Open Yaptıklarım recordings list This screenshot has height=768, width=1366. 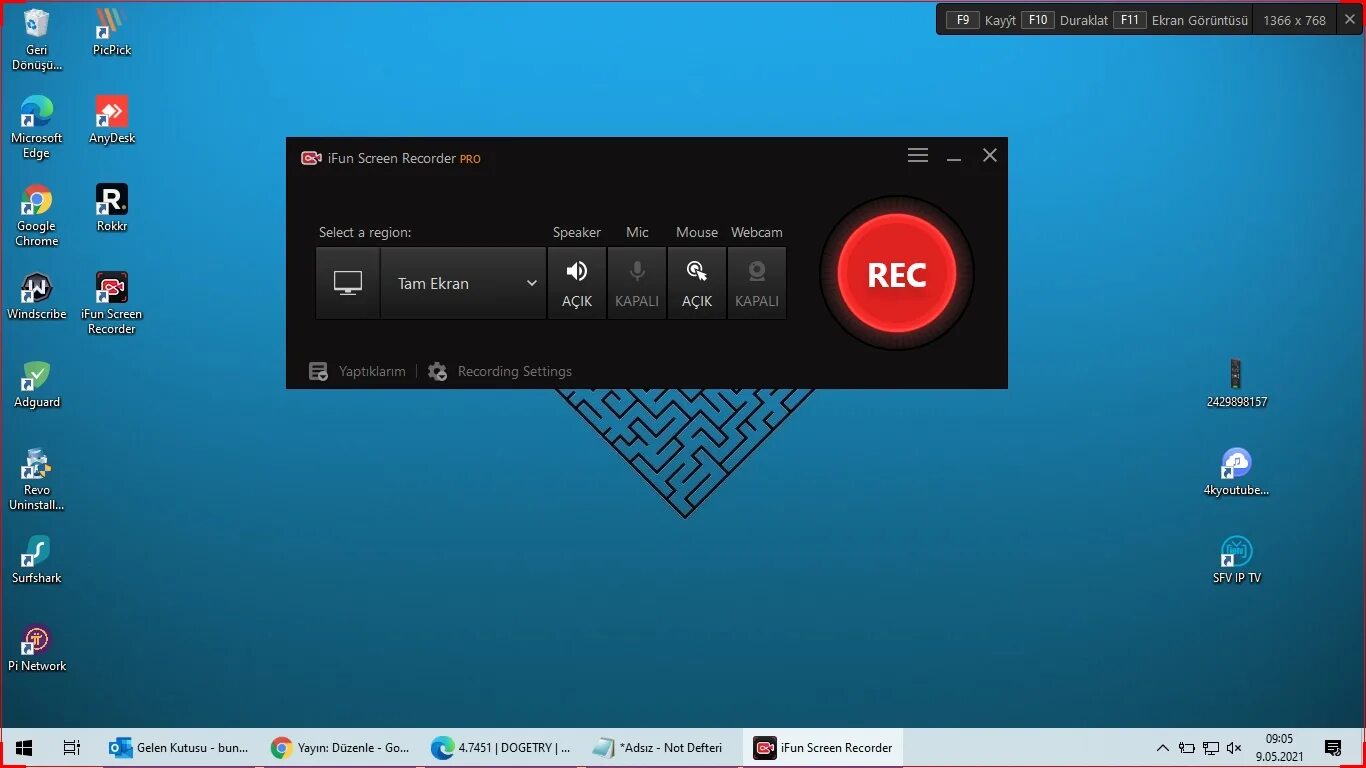tap(357, 371)
